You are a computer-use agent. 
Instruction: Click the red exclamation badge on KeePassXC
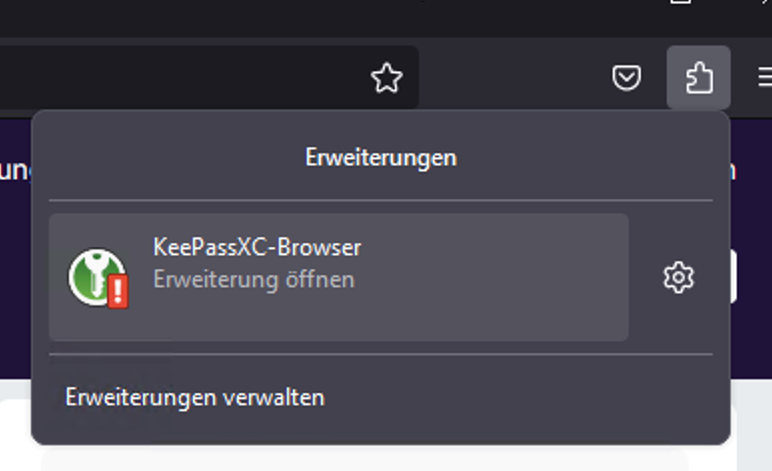tap(118, 291)
